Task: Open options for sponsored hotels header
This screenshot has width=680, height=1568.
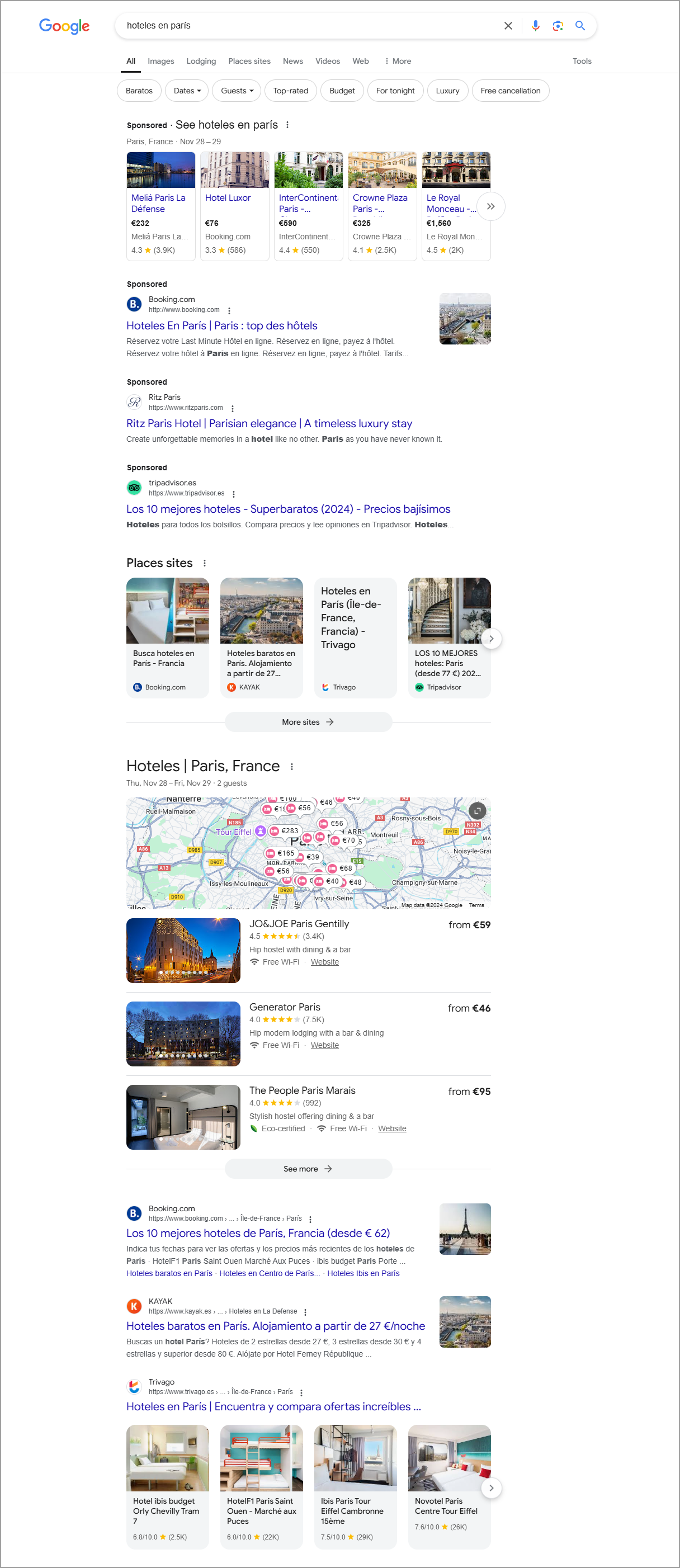Action: click(287, 125)
